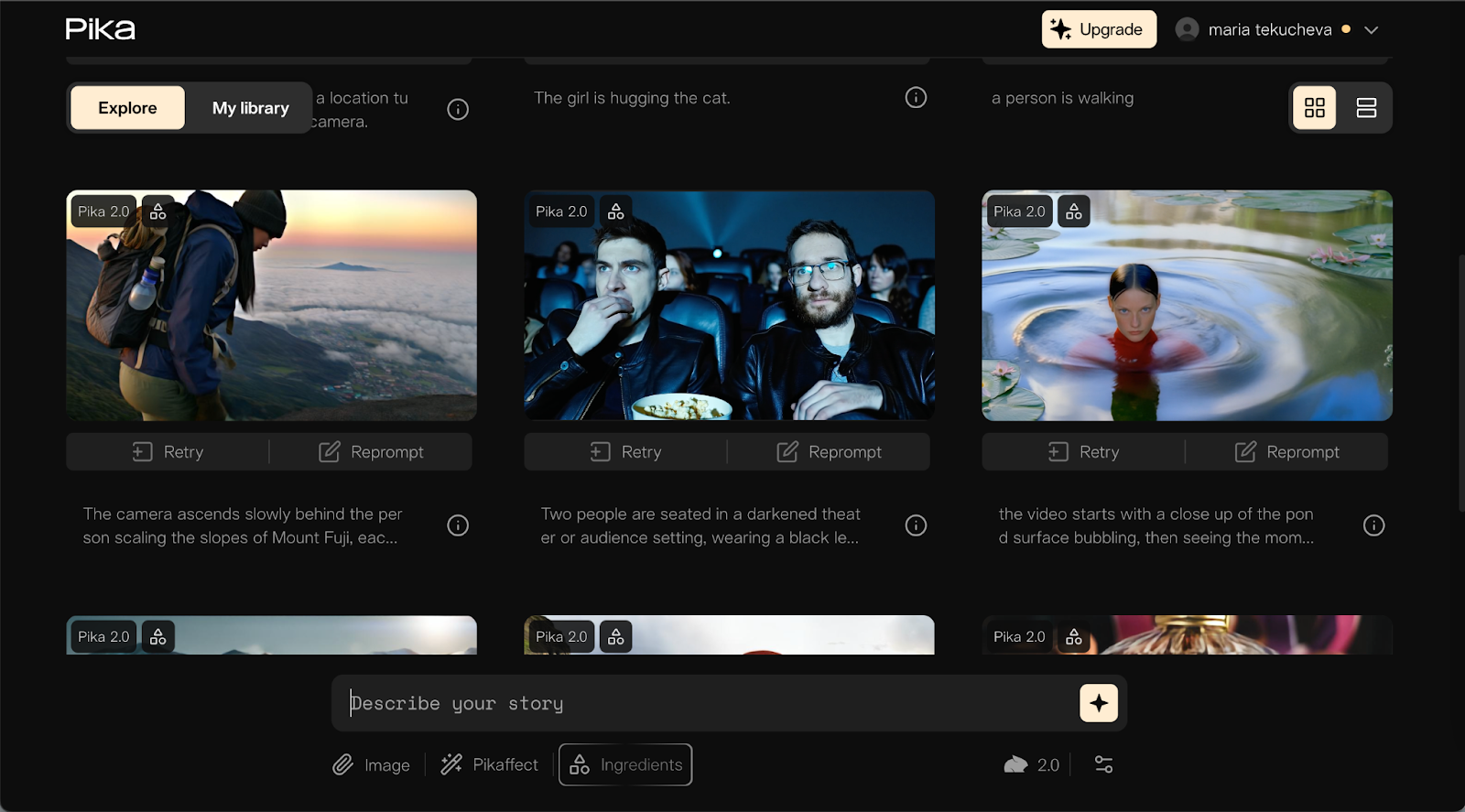Click the Image attachment paperclip icon
Image resolution: width=1465 pixels, height=812 pixels.
[x=343, y=764]
